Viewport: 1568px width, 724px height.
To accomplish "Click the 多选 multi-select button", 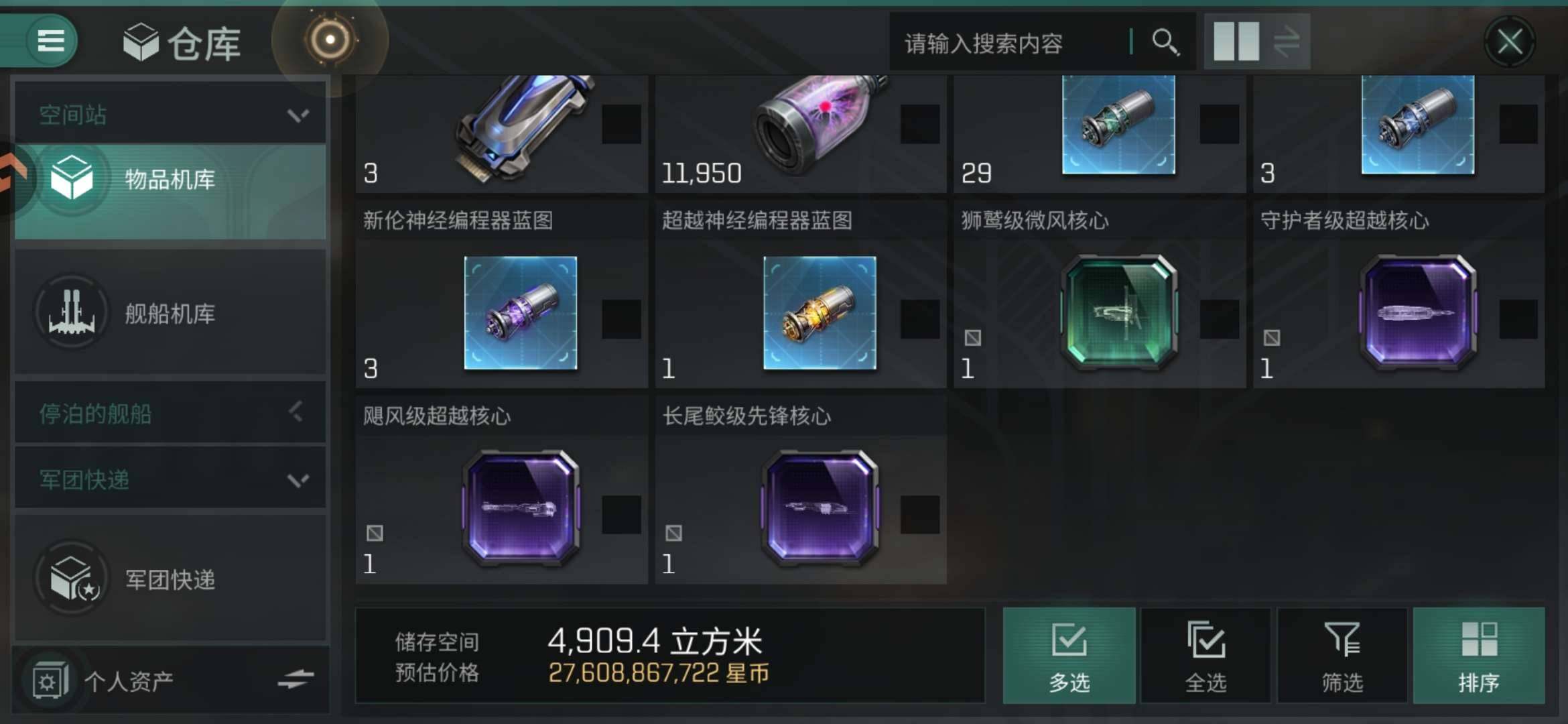I will [1069, 656].
